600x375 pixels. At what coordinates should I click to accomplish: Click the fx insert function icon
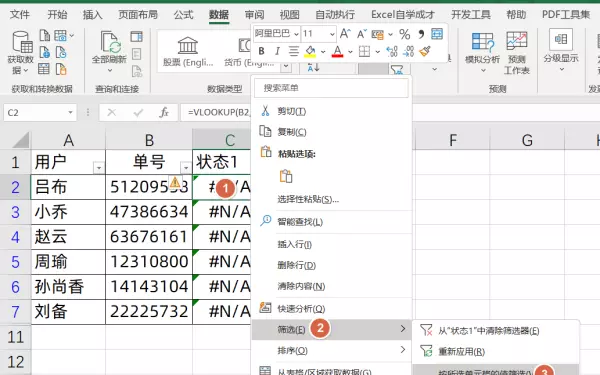click(164, 112)
